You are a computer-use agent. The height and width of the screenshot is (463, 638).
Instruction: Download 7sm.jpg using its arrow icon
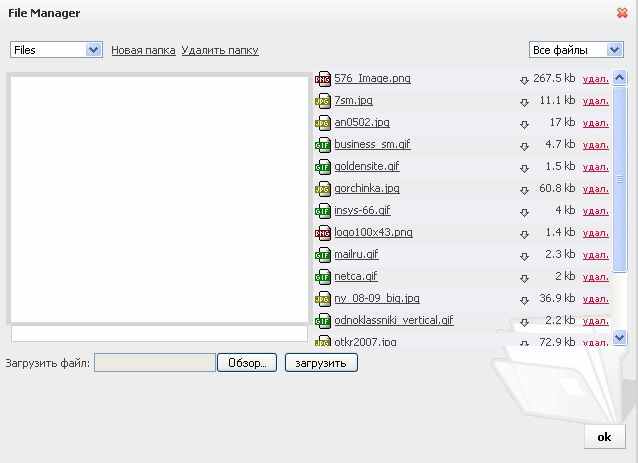tap(524, 103)
